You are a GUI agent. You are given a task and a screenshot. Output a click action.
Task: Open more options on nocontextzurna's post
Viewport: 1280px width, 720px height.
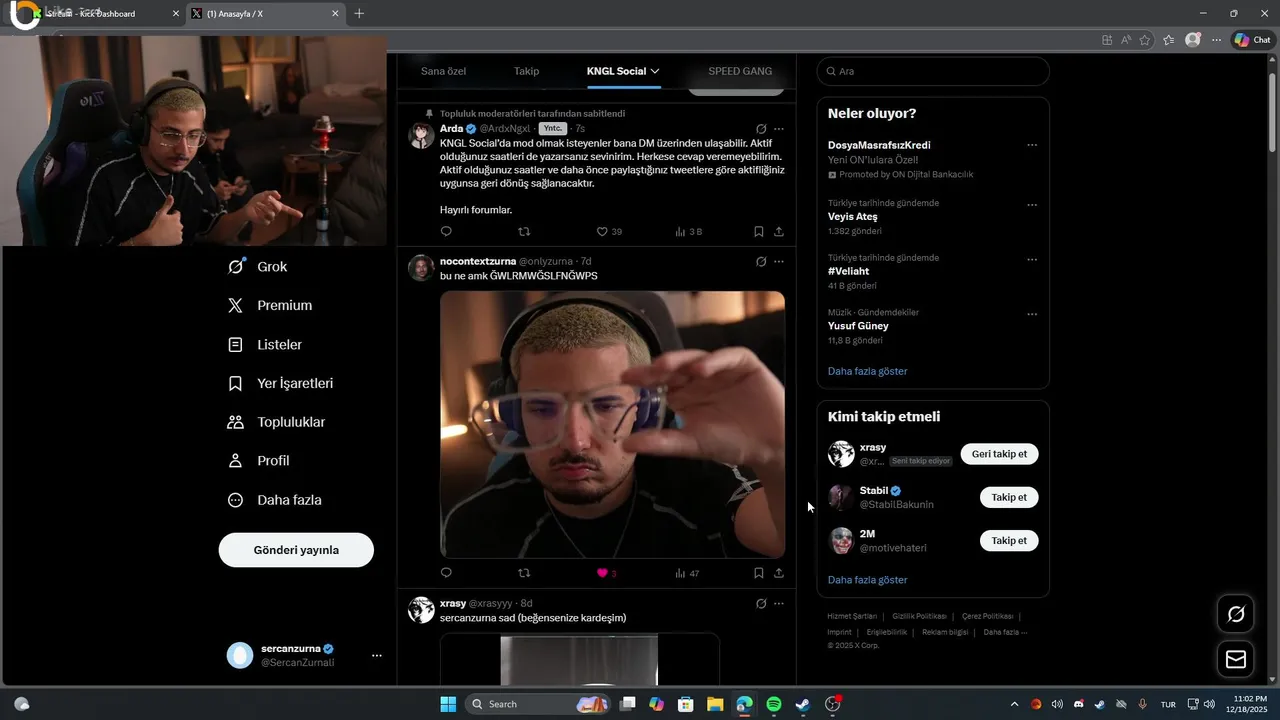click(x=779, y=261)
